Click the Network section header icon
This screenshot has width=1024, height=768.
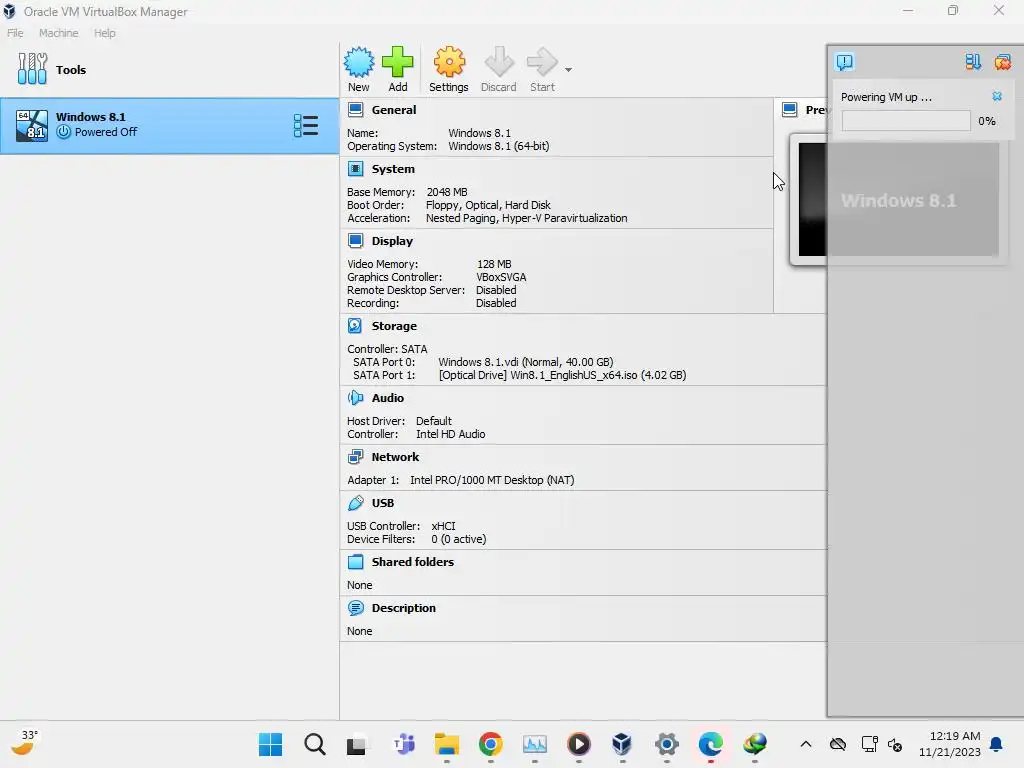(355, 457)
